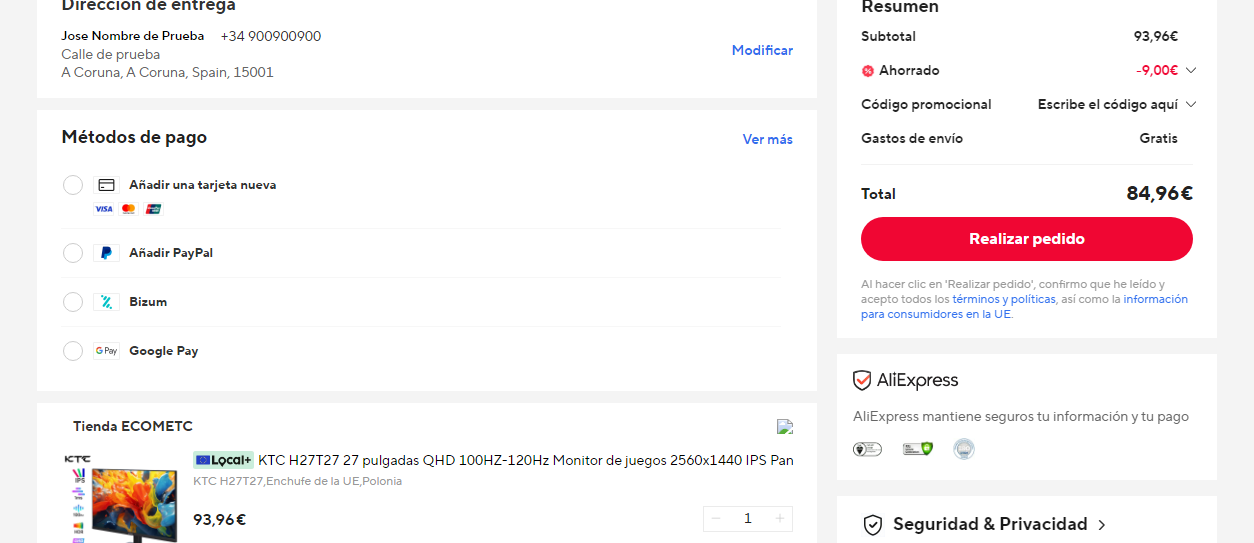Viewport: 1254px width, 543px height.
Task: Click Escribe el código aquí promo field
Action: [x=1108, y=104]
